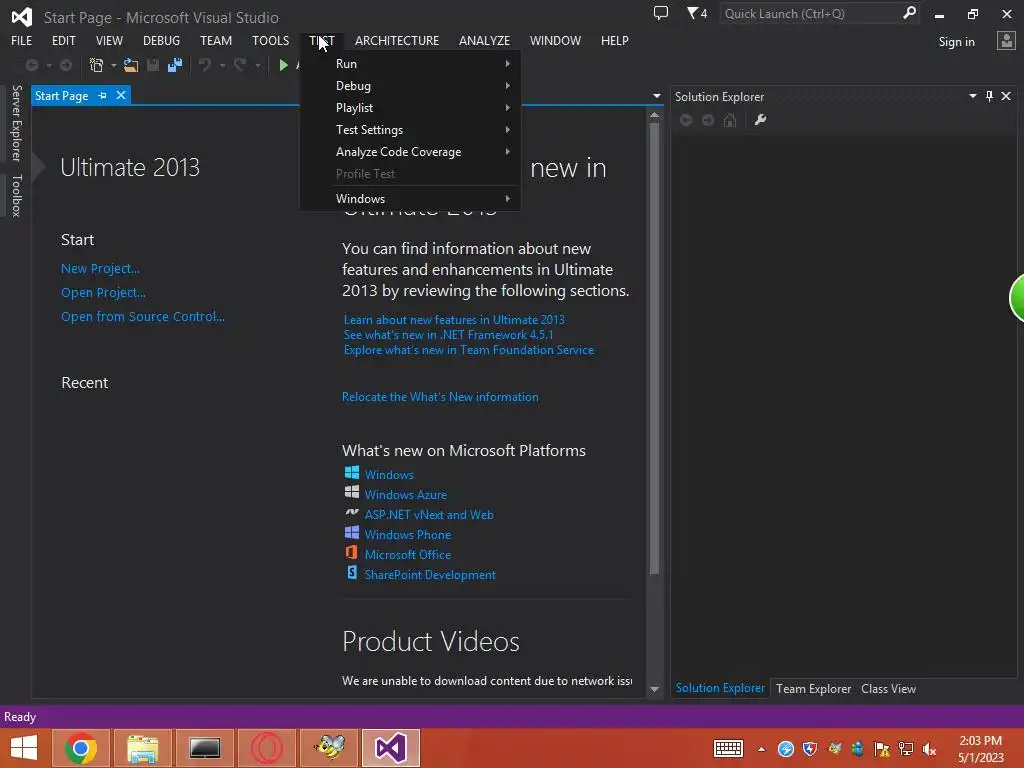
Task: Click Solution Explorer Forward arrow icon
Action: point(708,120)
